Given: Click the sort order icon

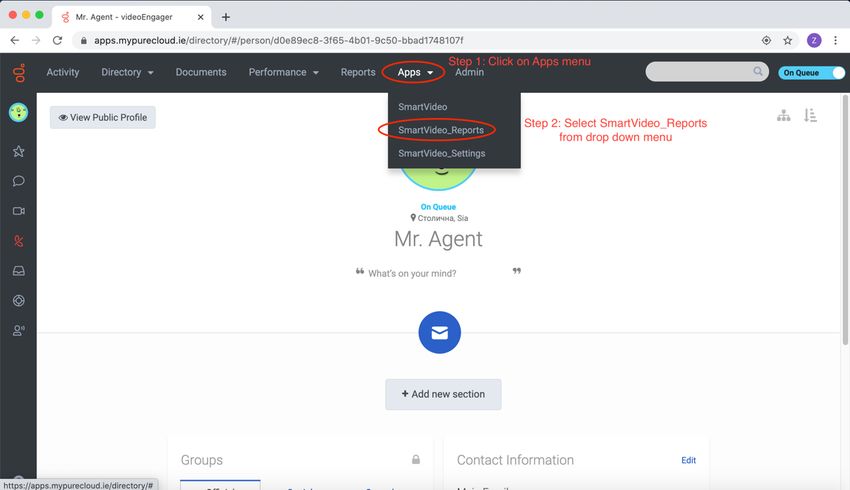Looking at the screenshot, I should 810,115.
